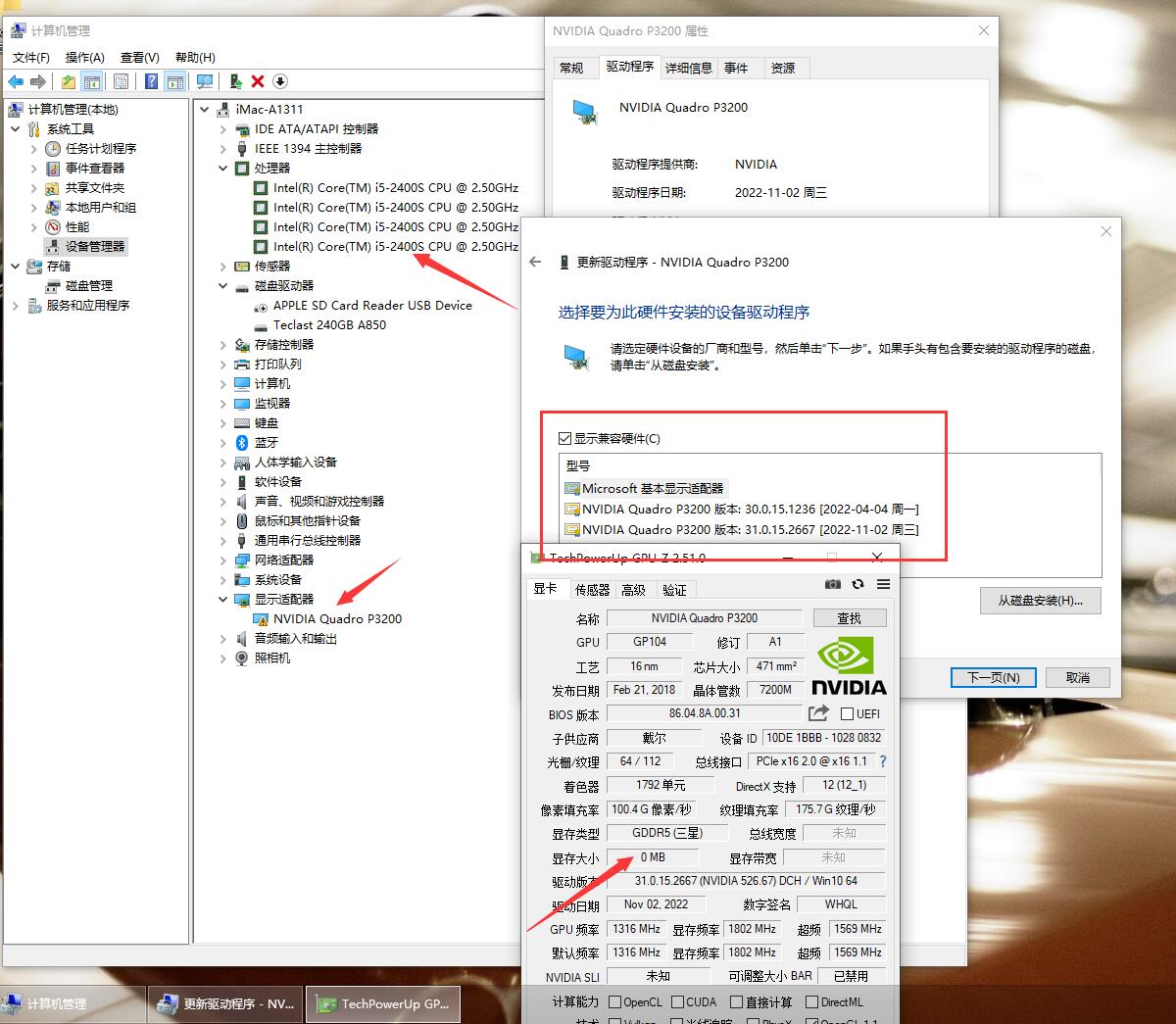Viewport: 1176px width, 1024px height.
Task: Open the 帮助(H) menu
Action: click(x=195, y=57)
